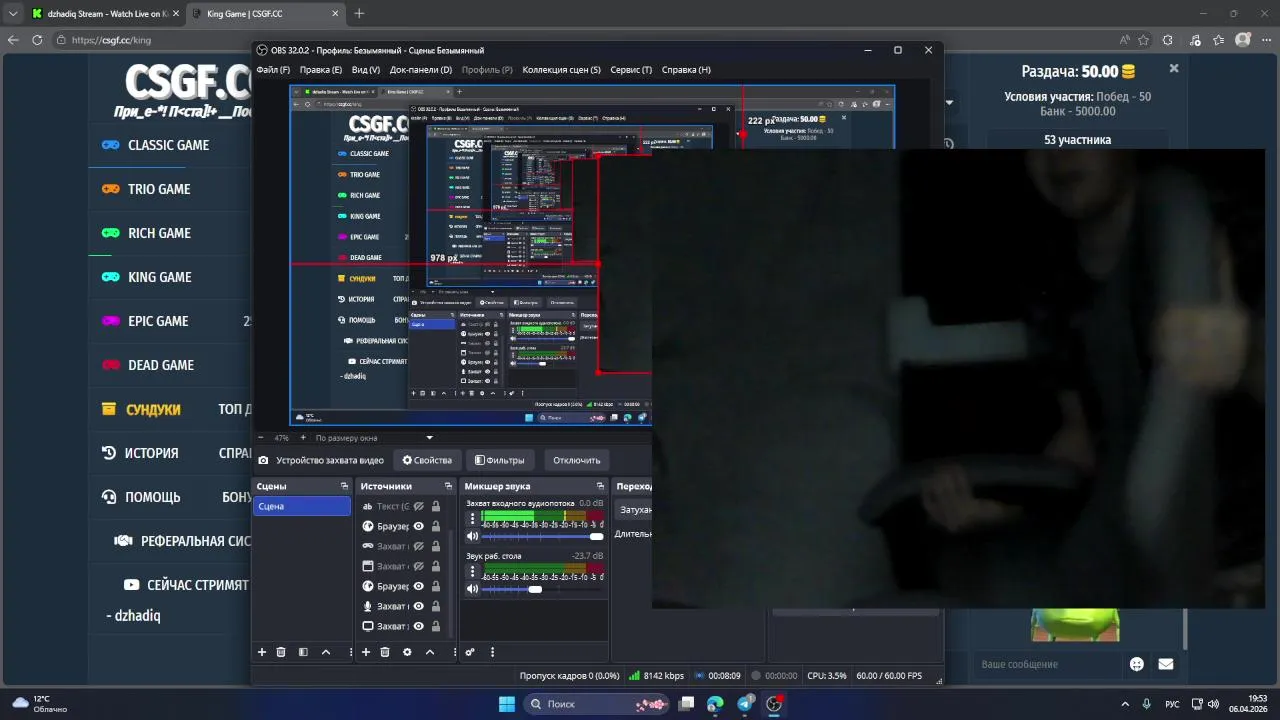This screenshot has width=1280, height=720.
Task: Open the Файл menu in OBS
Action: [273, 70]
